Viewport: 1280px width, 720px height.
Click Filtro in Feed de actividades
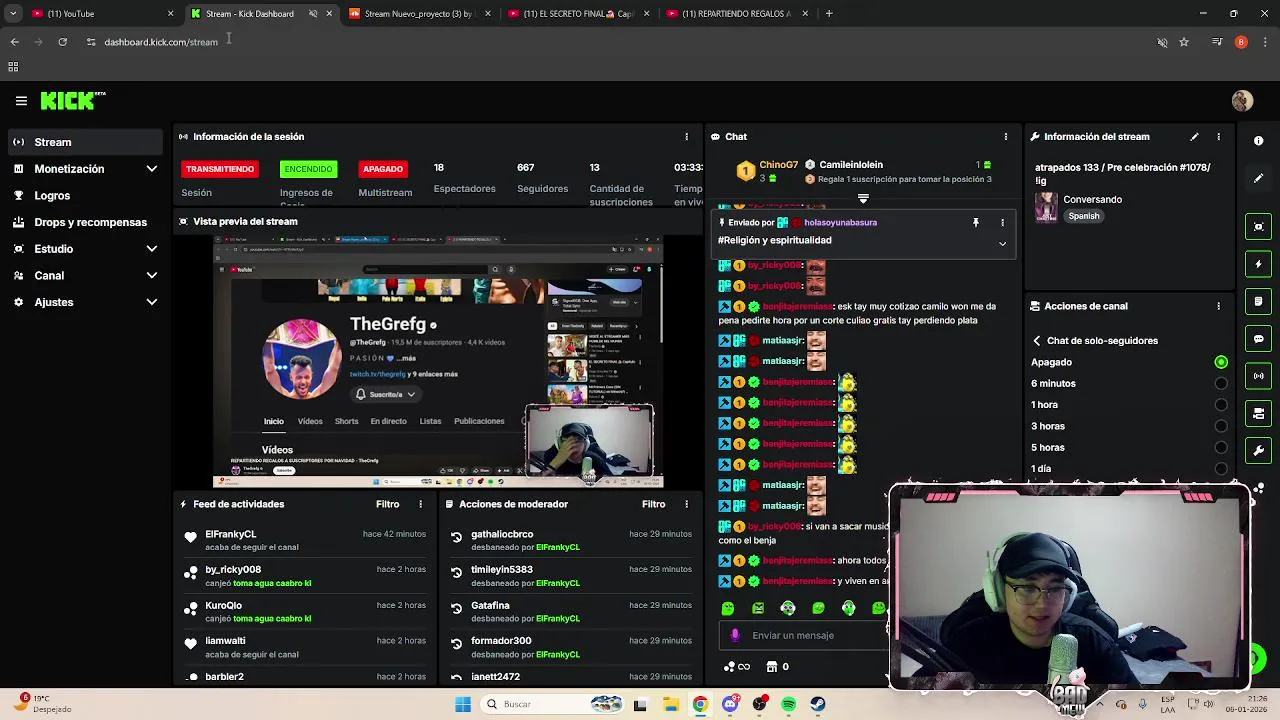point(387,504)
